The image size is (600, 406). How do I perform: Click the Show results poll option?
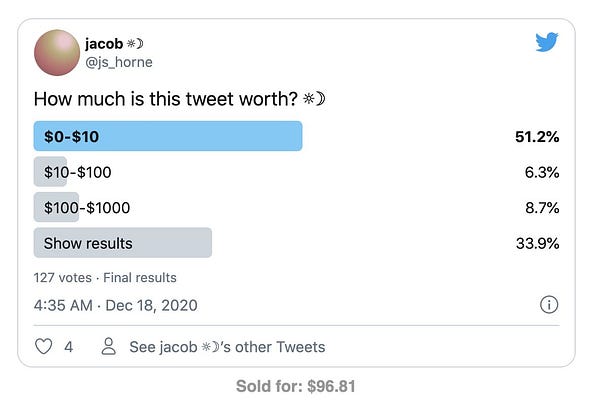click(x=122, y=243)
